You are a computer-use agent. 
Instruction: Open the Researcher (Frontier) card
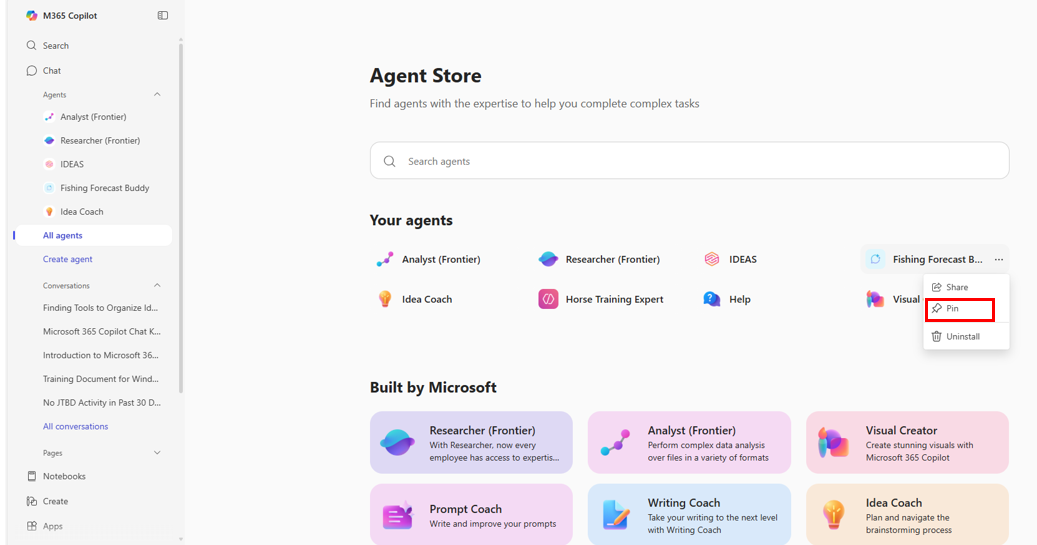click(471, 442)
